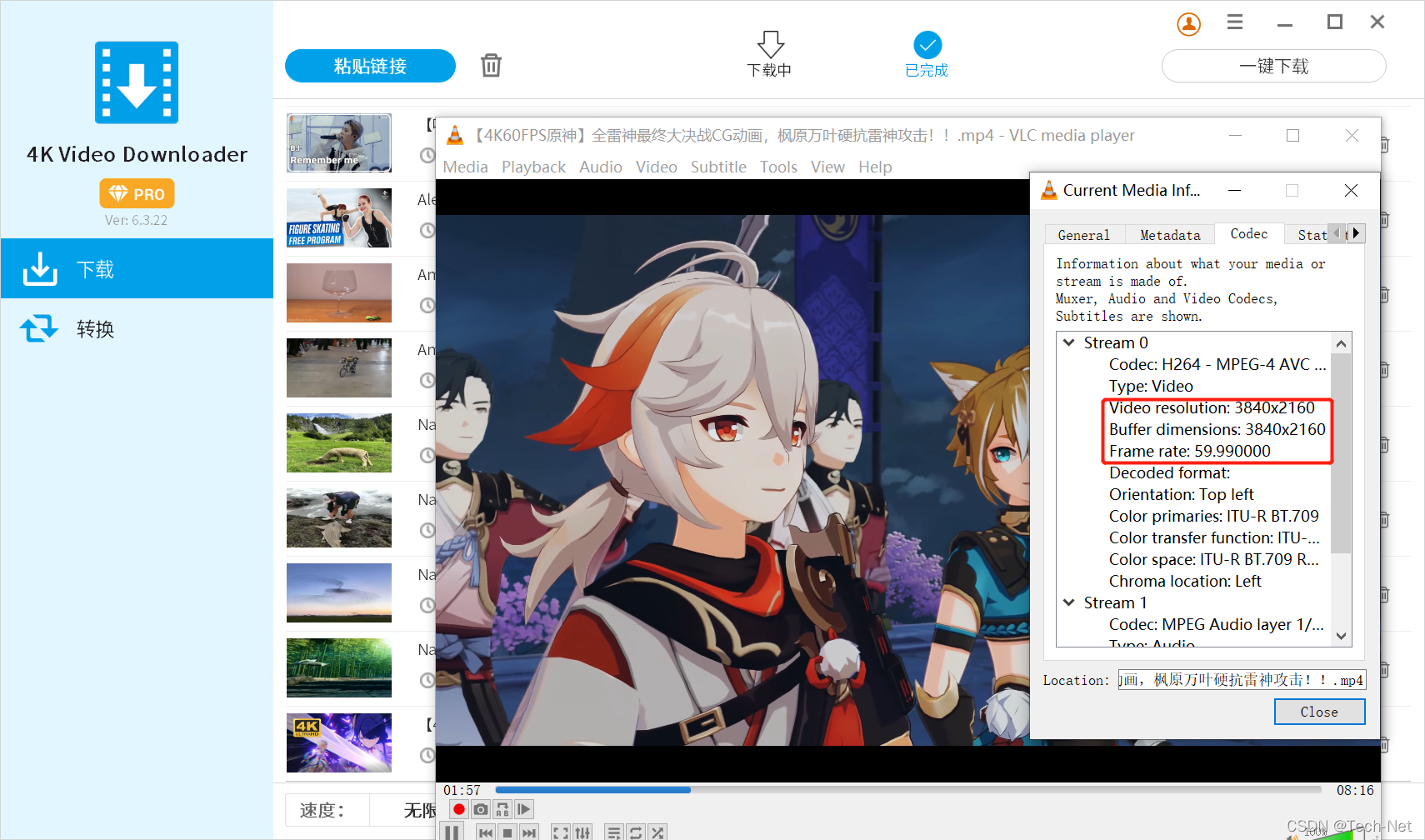Image resolution: width=1425 pixels, height=840 pixels.
Task: Click the Location path field
Action: [x=1242, y=680]
